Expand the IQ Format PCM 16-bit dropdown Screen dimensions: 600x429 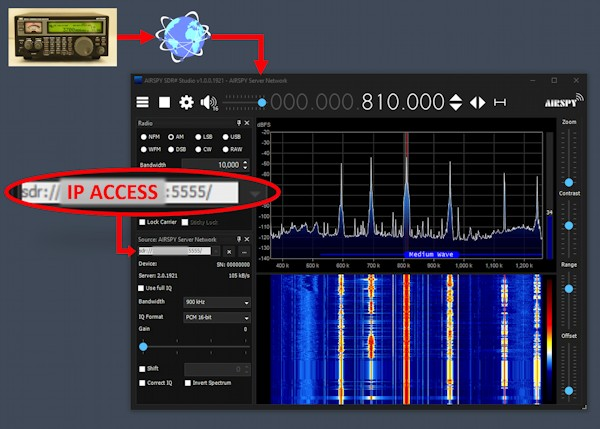click(x=216, y=316)
